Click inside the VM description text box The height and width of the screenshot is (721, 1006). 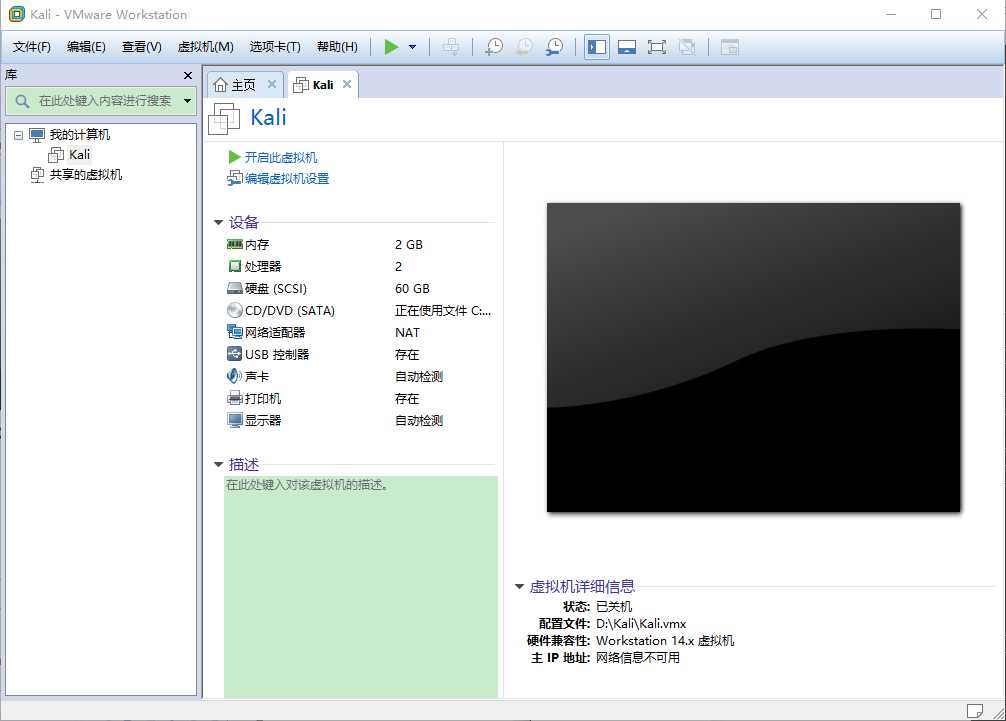tap(361, 586)
